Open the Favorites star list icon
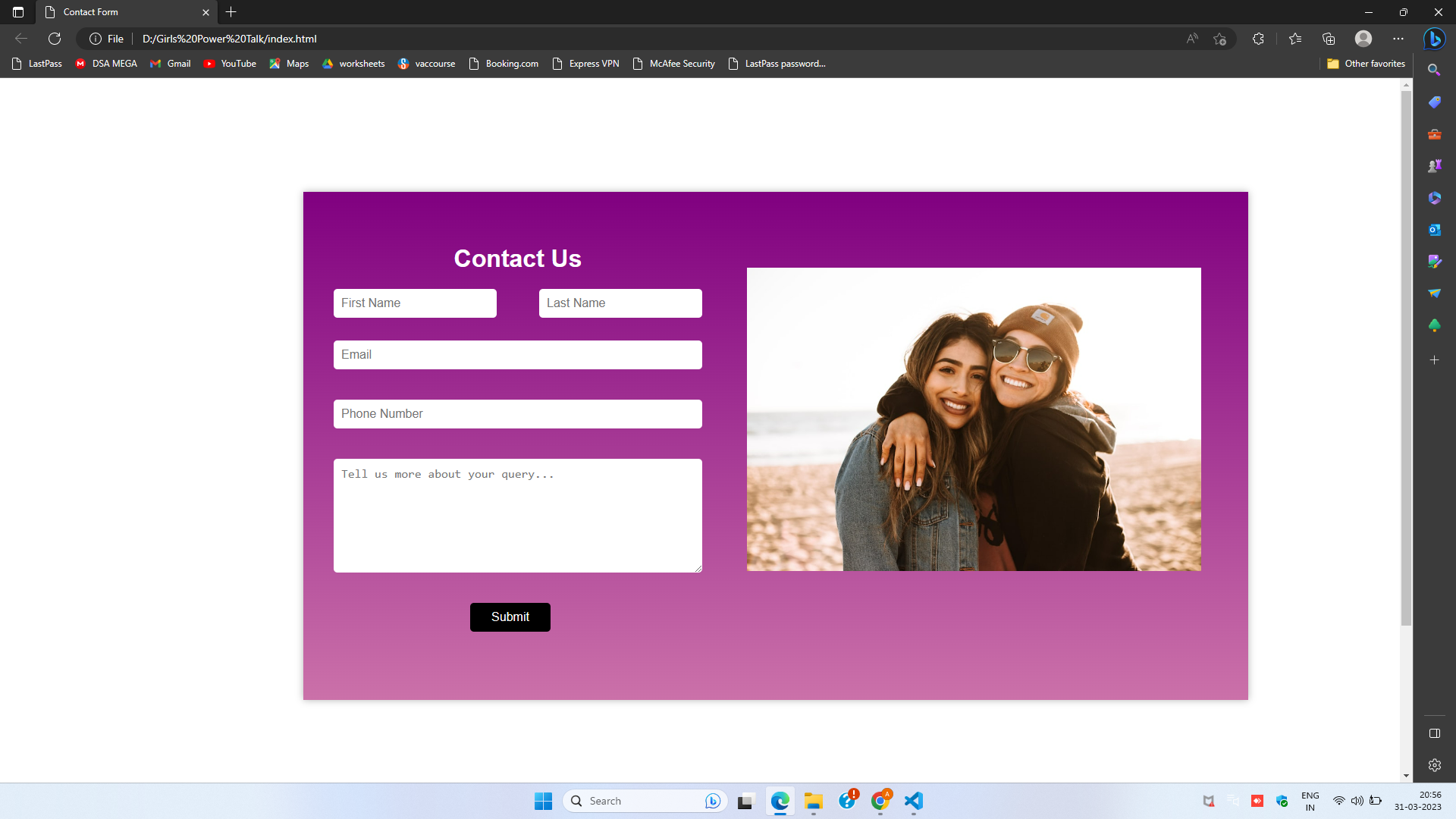1456x819 pixels. tap(1295, 39)
